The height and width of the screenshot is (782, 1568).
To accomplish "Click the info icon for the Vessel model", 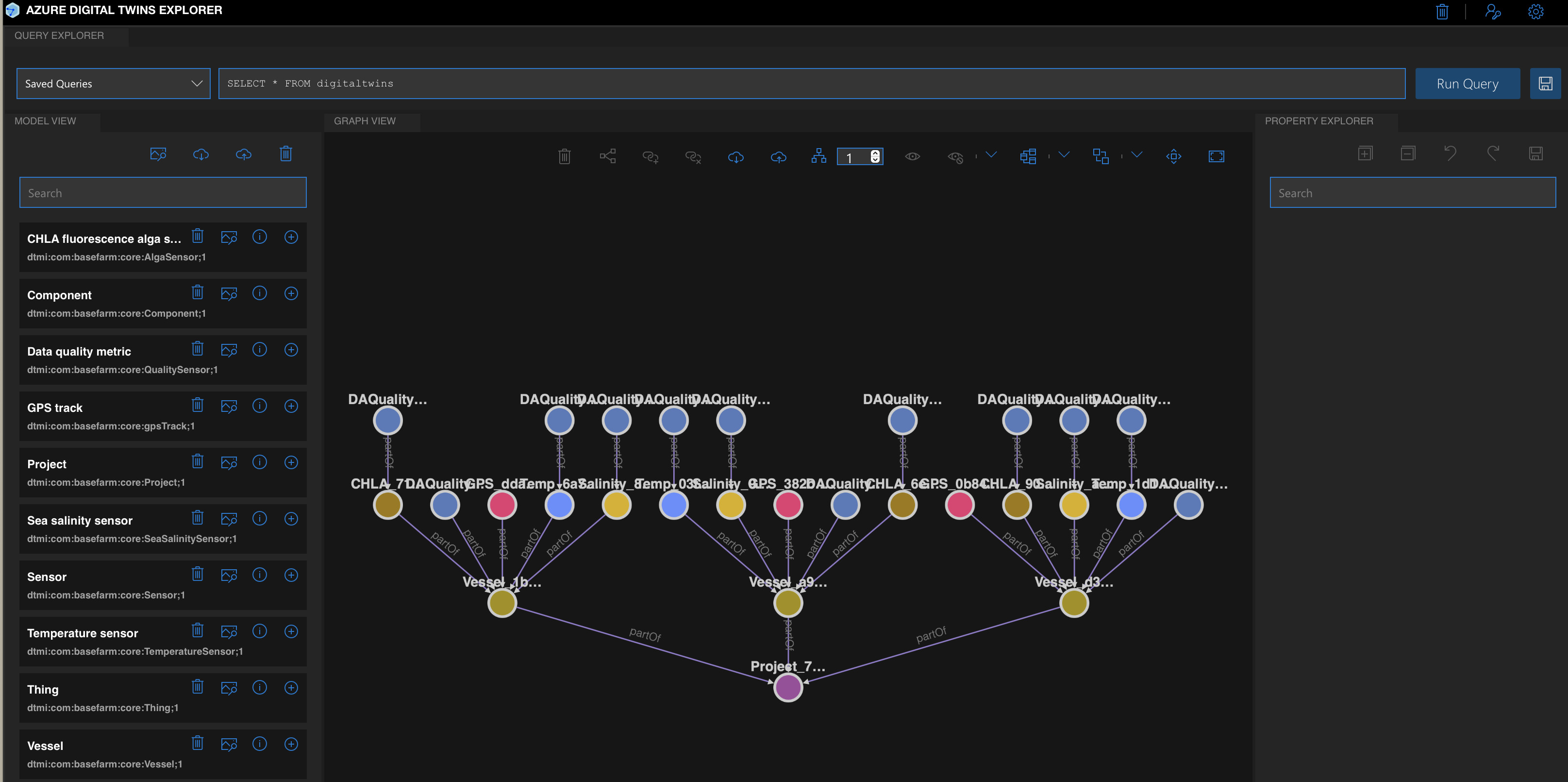I will point(260,744).
